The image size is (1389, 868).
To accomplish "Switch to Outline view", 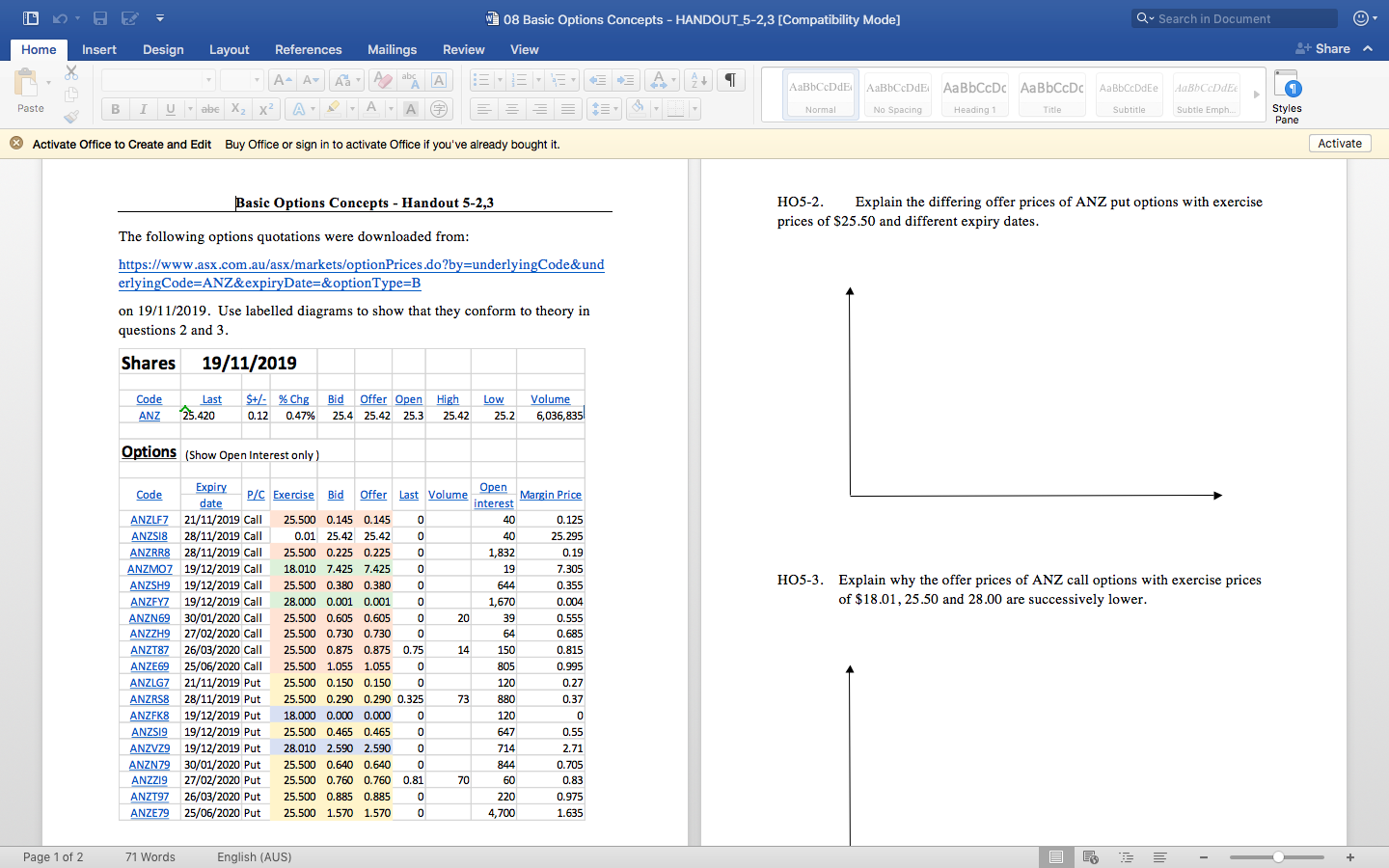I will click(1126, 857).
